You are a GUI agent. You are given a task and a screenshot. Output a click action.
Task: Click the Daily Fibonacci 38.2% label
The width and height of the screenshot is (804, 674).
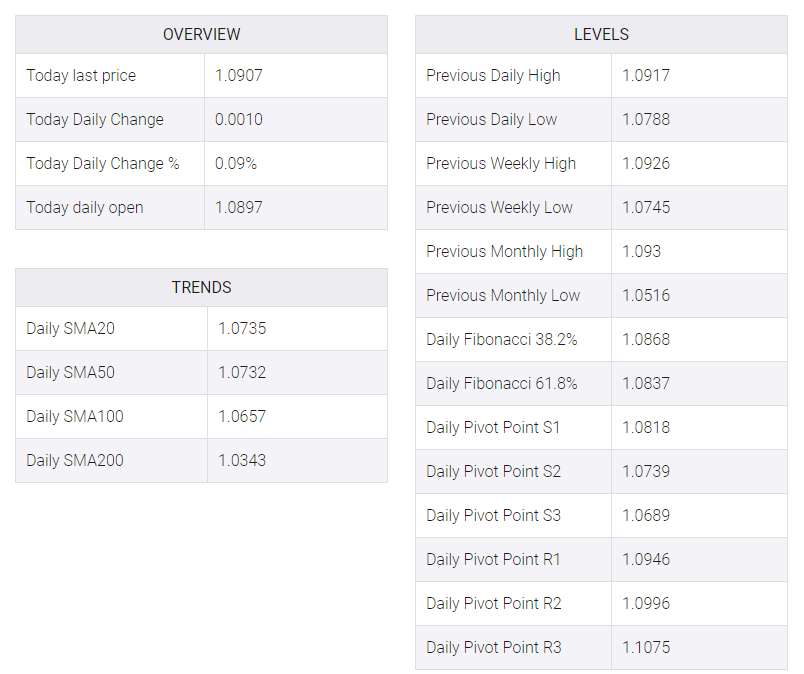(502, 340)
